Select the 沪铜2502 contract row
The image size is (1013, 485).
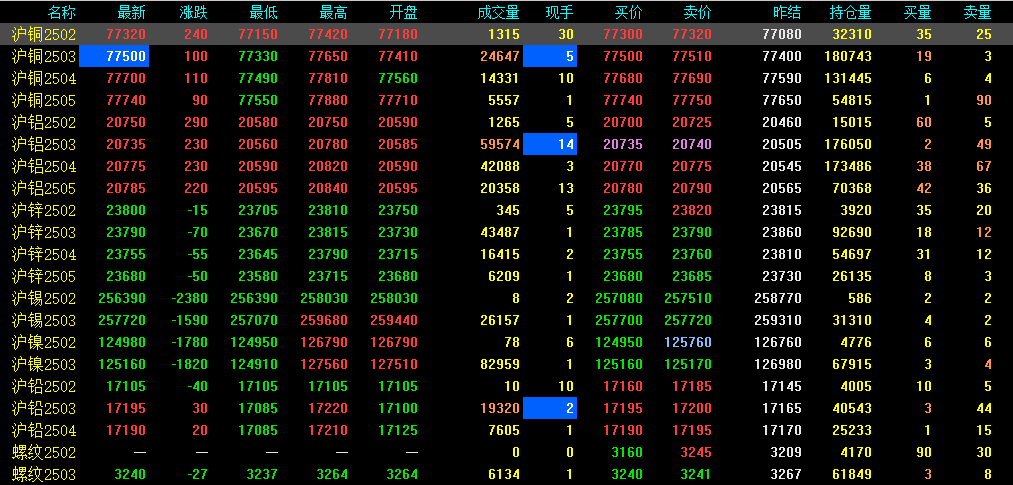[x=506, y=34]
